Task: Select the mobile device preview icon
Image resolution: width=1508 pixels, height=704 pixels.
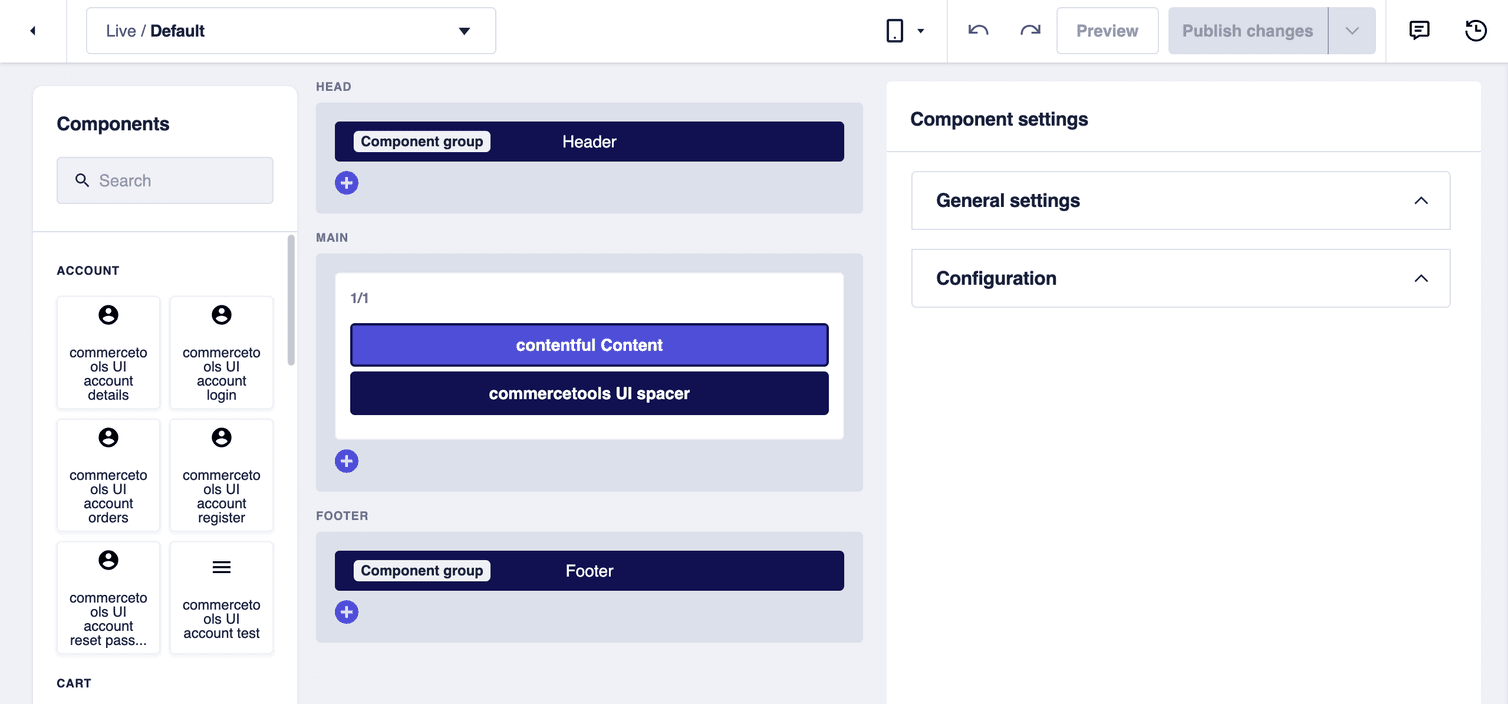Action: (895, 30)
